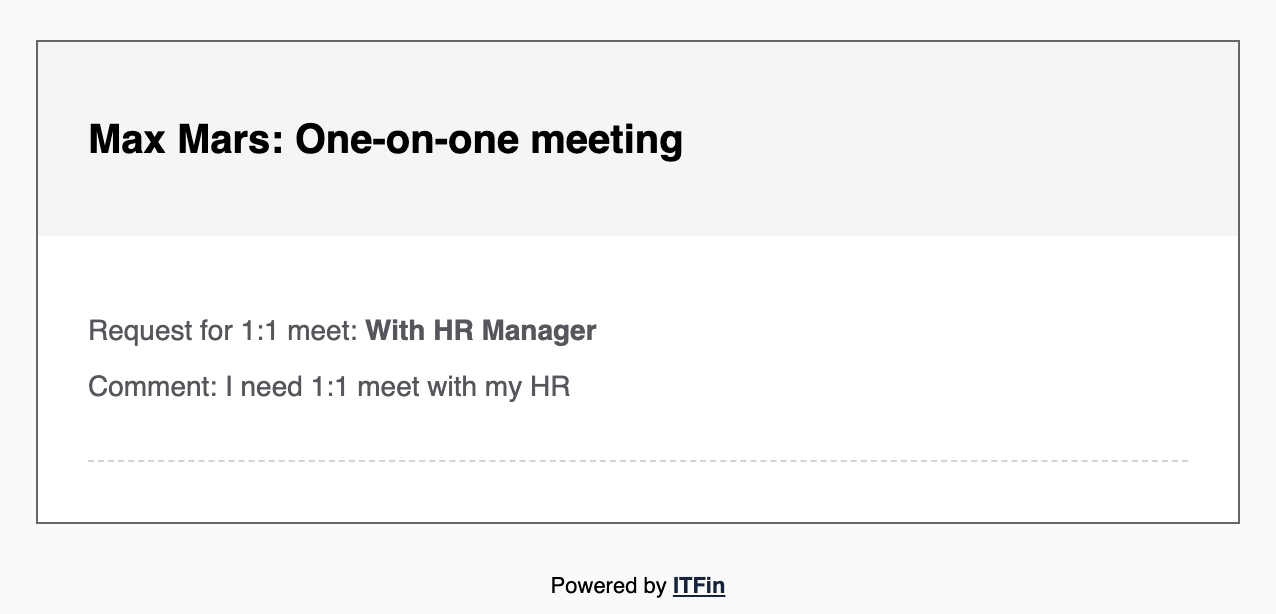Screen dimensions: 1276x614
Task: Open the ITFin link in the footer
Action: 698,586
